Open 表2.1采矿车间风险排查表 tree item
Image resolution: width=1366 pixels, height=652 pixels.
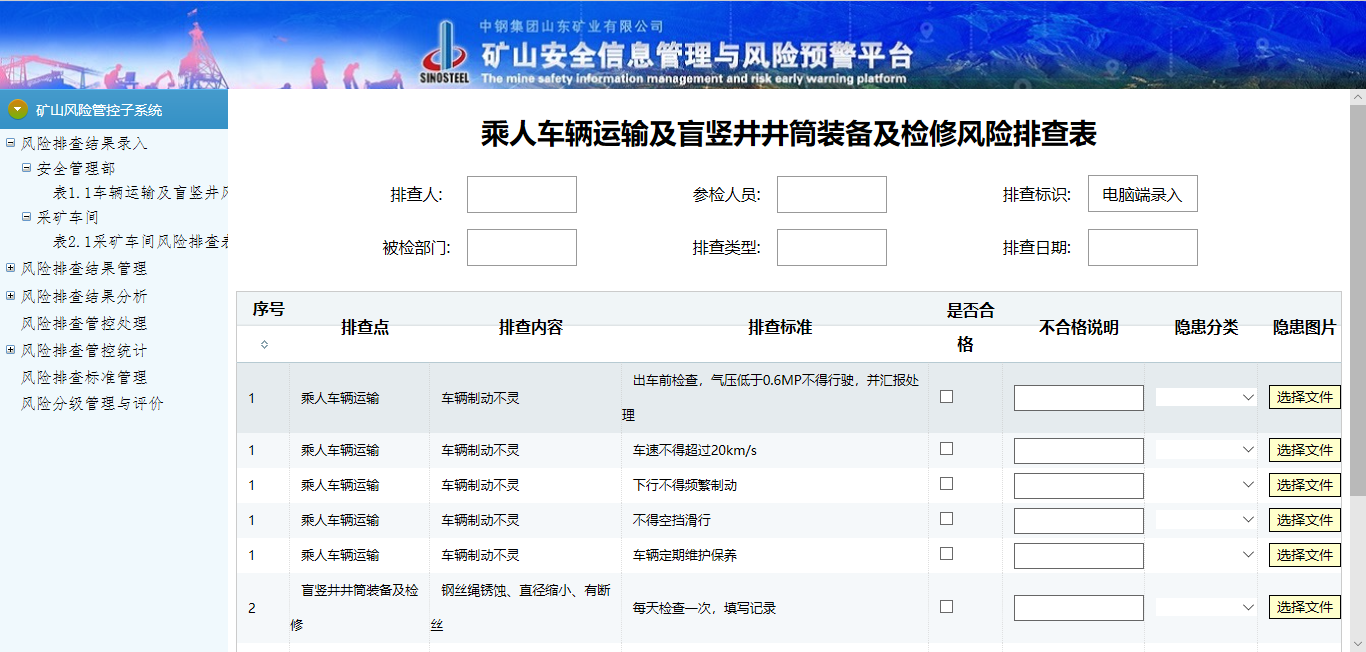[x=140, y=241]
